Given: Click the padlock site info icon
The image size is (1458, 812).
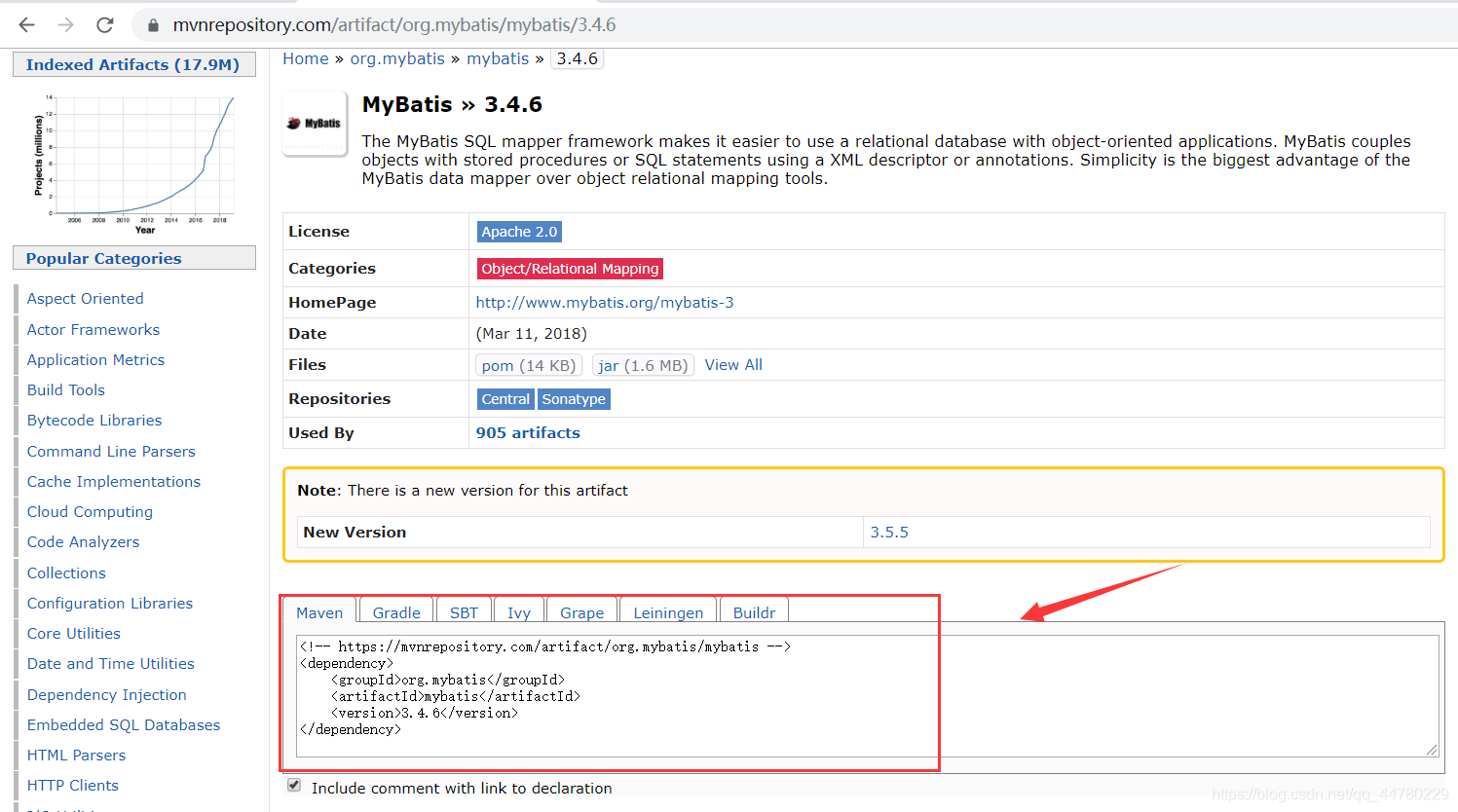Looking at the screenshot, I should point(153,25).
